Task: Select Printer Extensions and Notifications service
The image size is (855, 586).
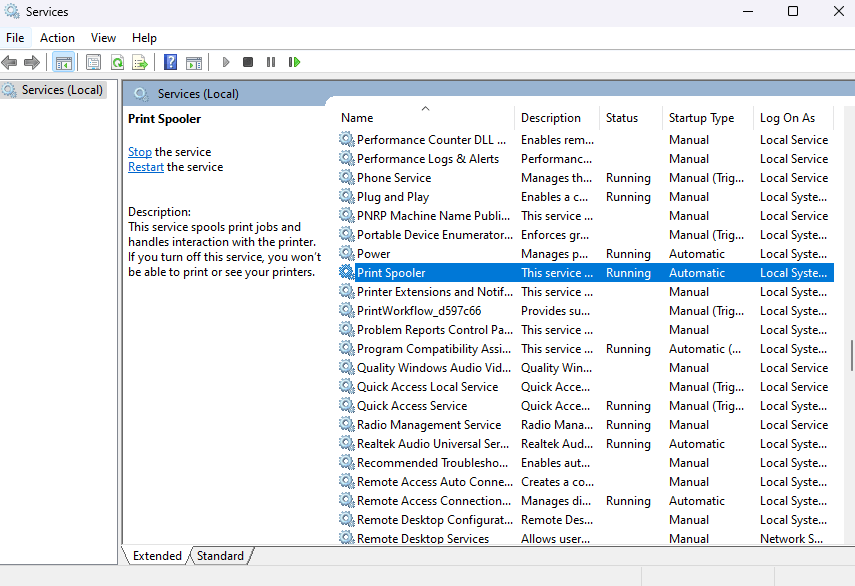Action: point(586,292)
